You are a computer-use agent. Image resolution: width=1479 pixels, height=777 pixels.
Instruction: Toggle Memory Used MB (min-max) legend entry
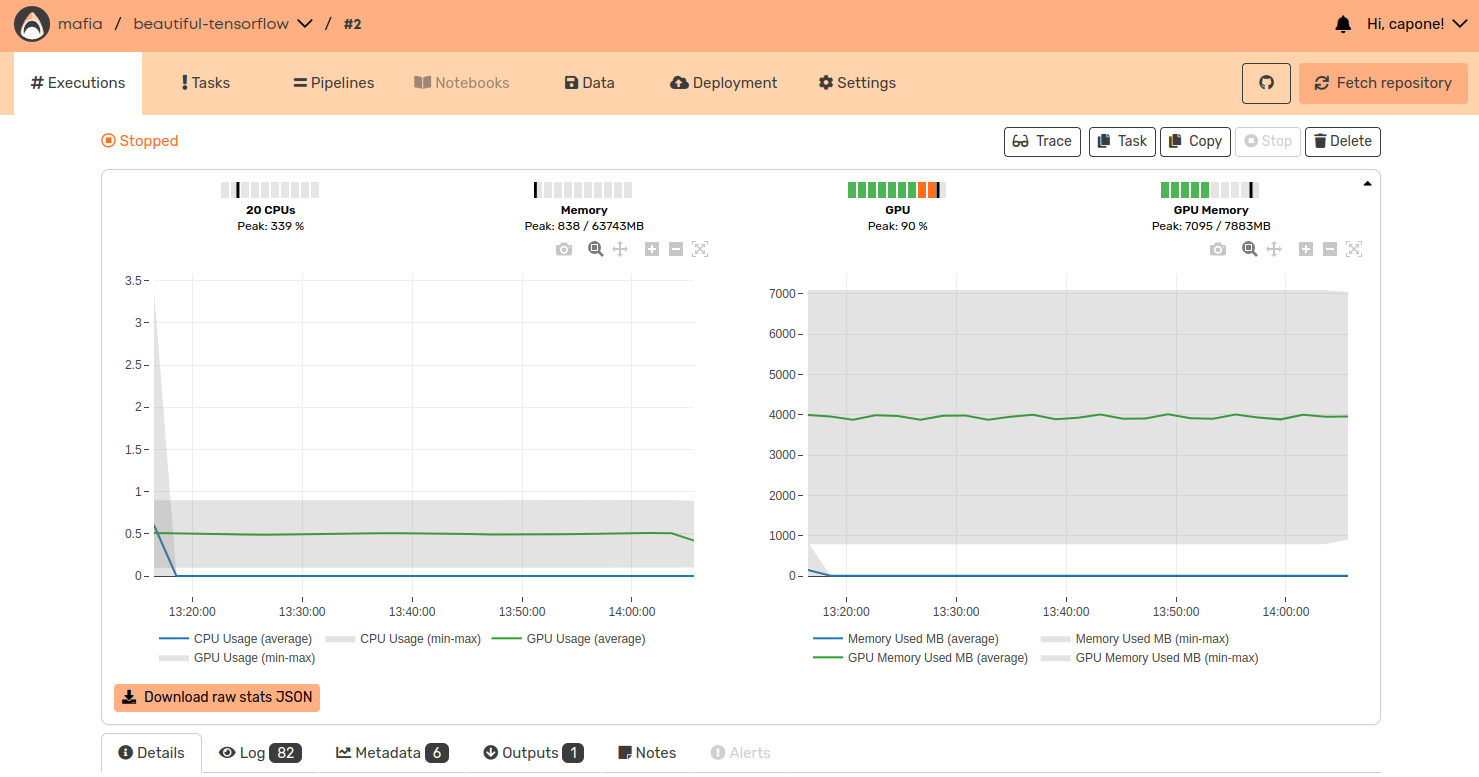tap(1135, 639)
